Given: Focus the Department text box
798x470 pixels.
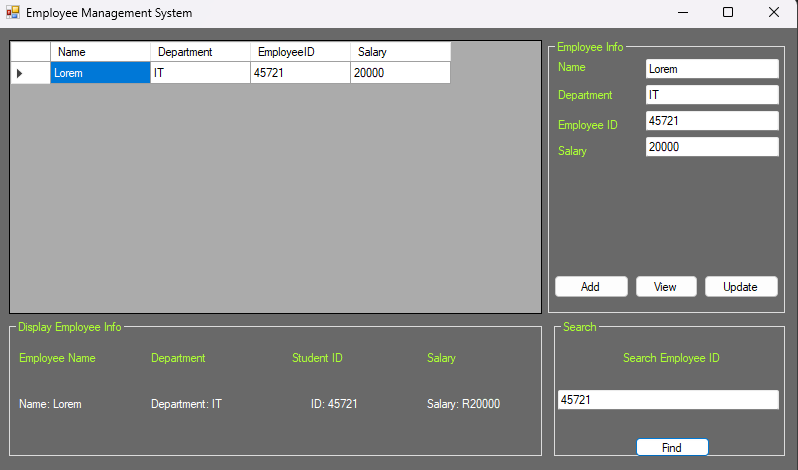Looking at the screenshot, I should pos(711,95).
